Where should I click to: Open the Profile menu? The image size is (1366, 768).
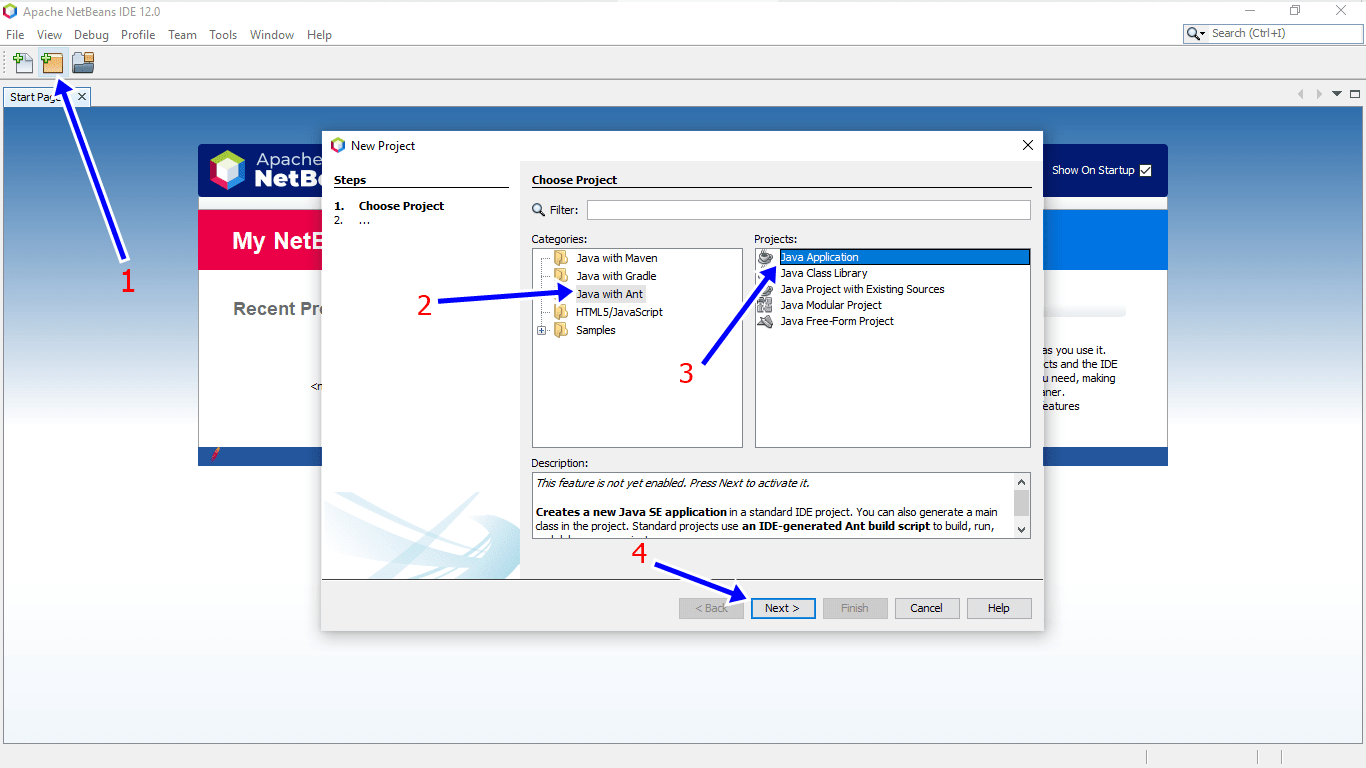138,34
